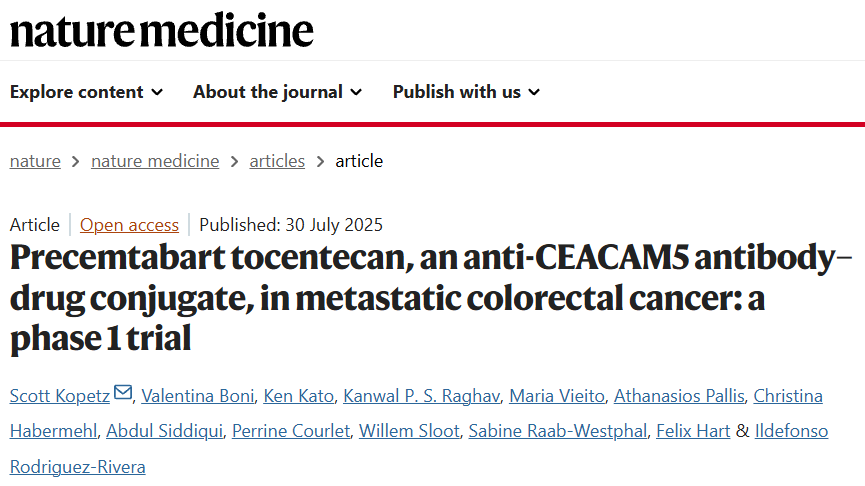This screenshot has width=865, height=486.
Task: Open the About the journal dropdown
Action: 277,92
